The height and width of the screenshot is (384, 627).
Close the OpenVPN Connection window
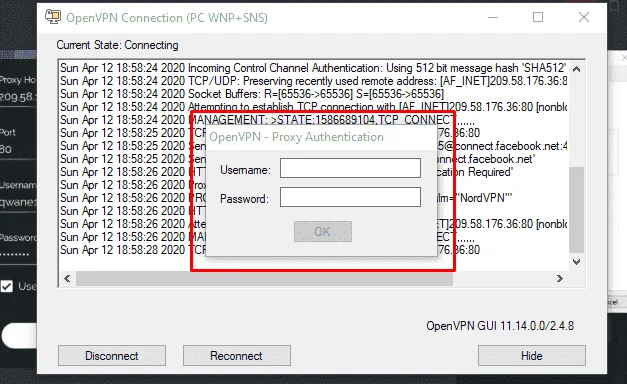pos(584,17)
